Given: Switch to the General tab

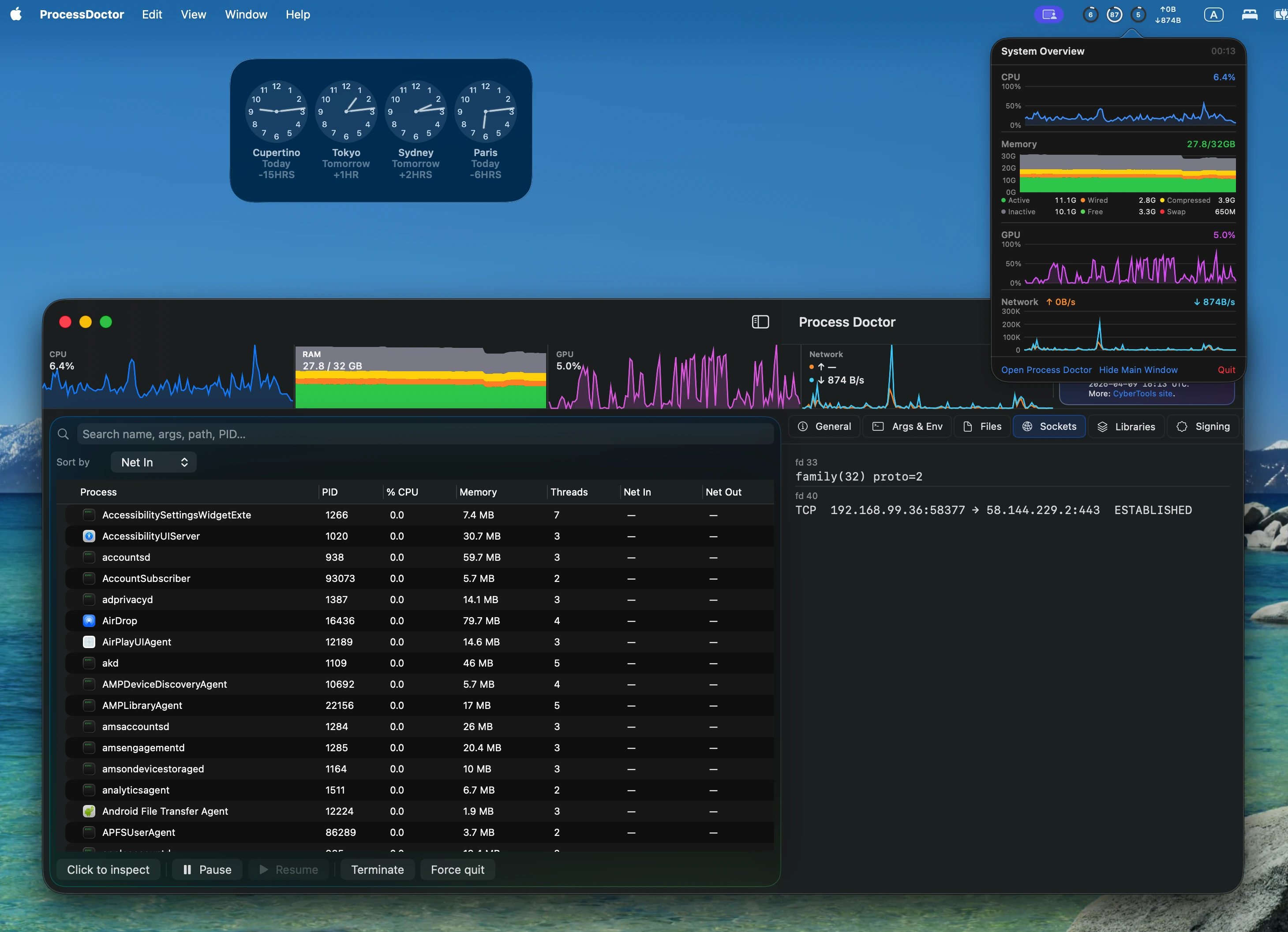Looking at the screenshot, I should coord(824,426).
